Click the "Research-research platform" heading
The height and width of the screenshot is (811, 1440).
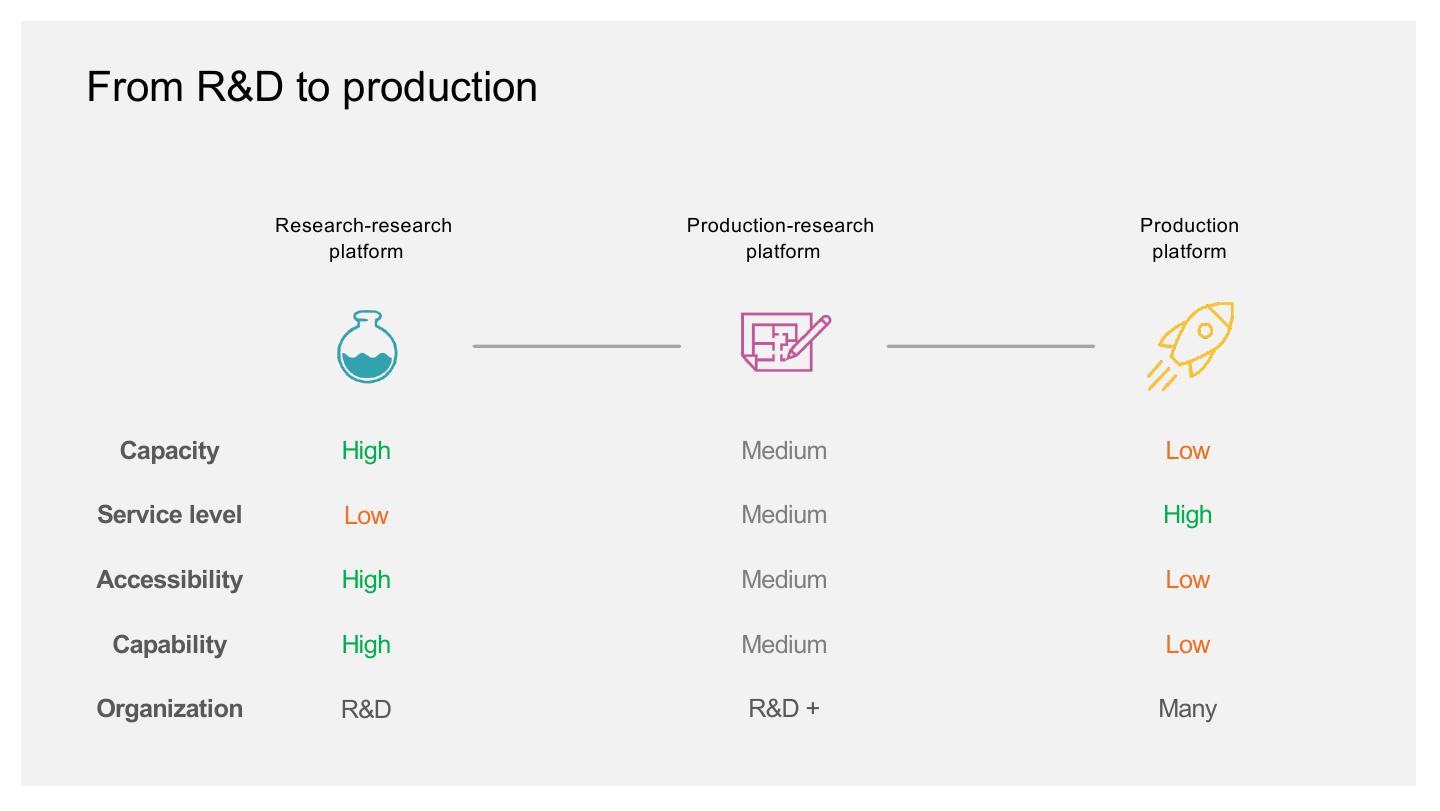tap(364, 238)
